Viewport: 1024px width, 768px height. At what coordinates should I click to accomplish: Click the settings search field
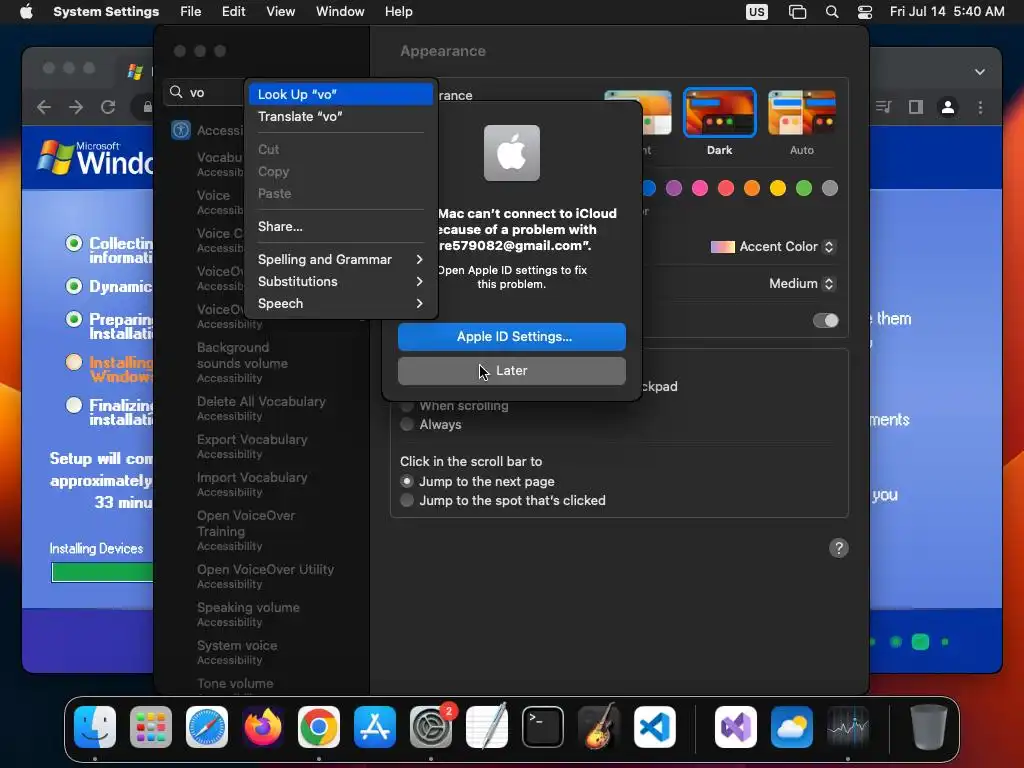click(204, 92)
